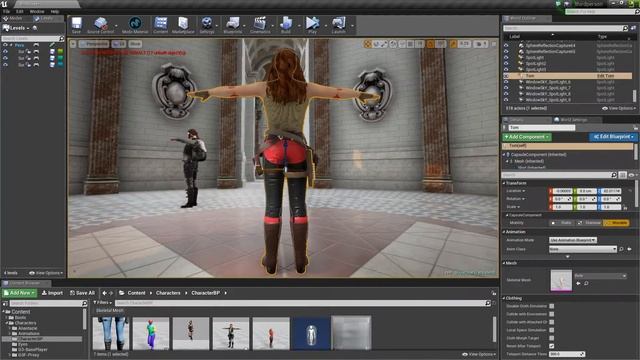Click the search icon in asset search bar
Viewport: 640px width, 360px height.
(x=488, y=303)
